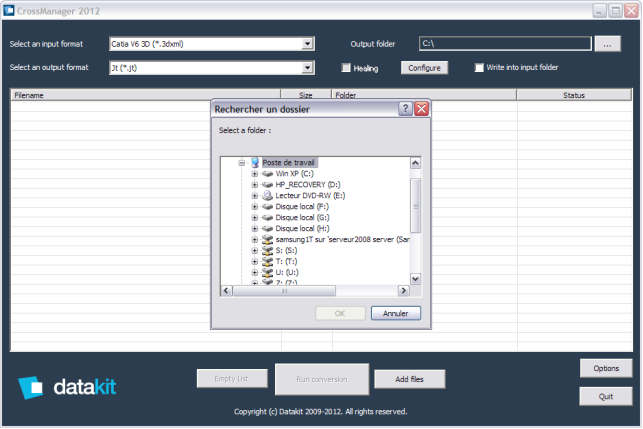The width and height of the screenshot is (643, 429).
Task: Click the folder tree horizontal scrollbar thumb
Action: (x=284, y=291)
